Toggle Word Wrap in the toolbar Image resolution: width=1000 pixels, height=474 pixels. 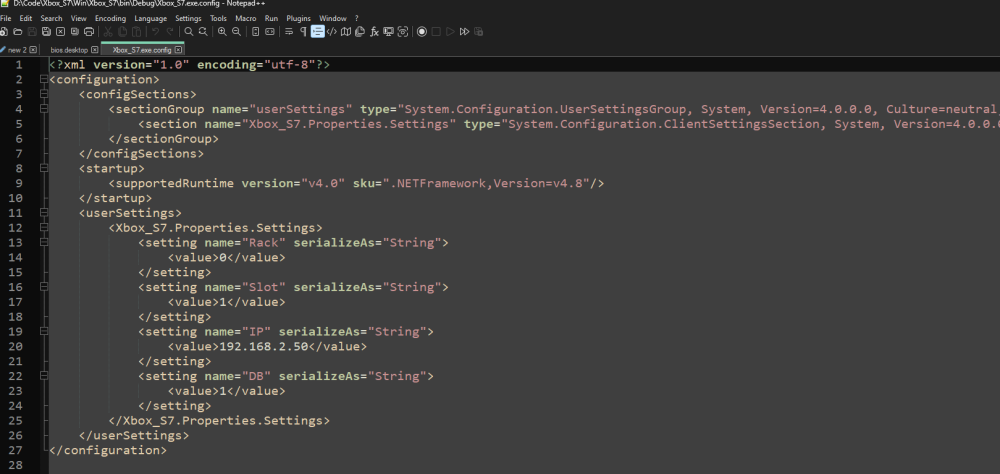[x=289, y=32]
